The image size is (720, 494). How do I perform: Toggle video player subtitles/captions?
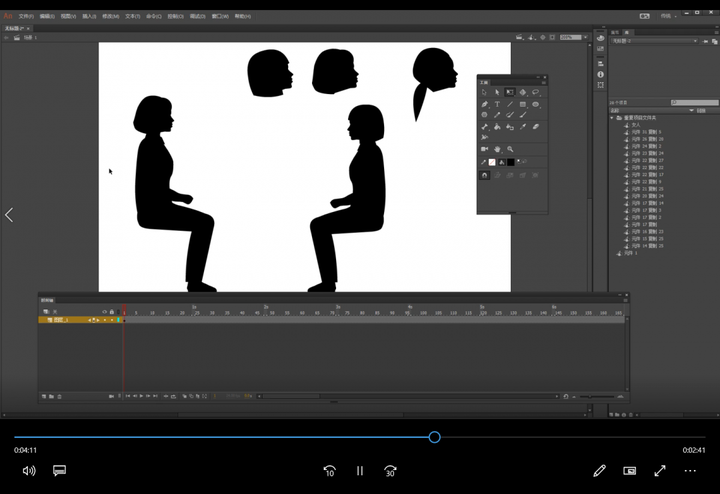click(x=59, y=470)
